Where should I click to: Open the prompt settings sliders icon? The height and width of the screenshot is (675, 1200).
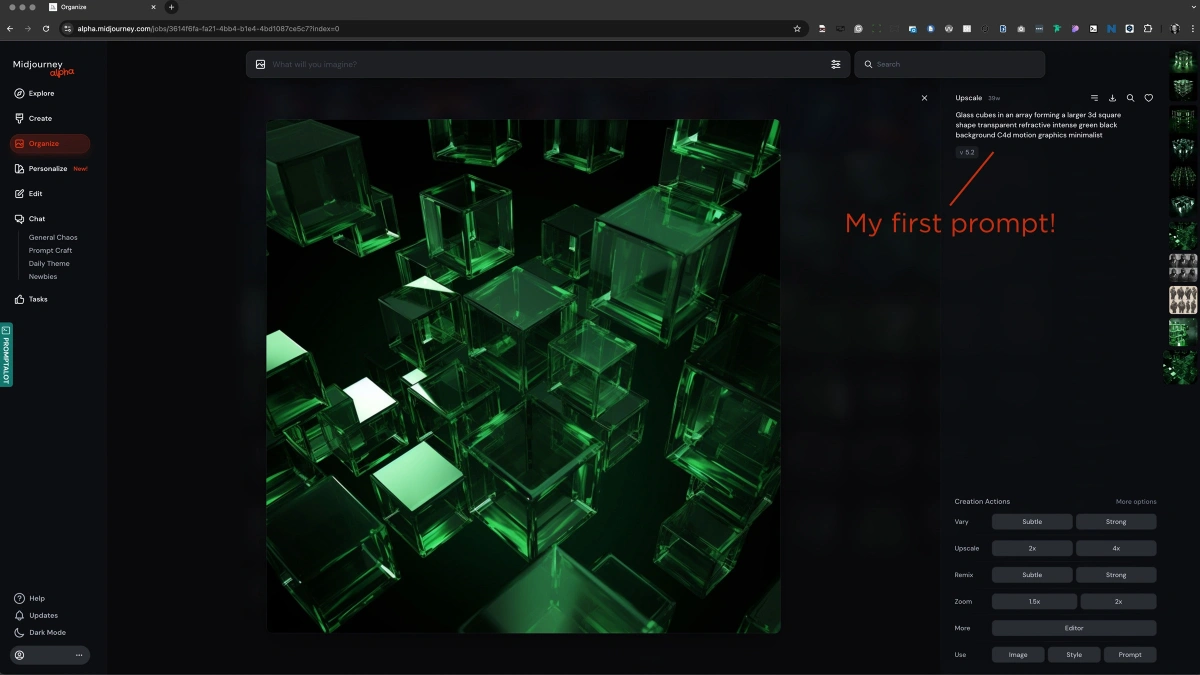pyautogui.click(x=836, y=64)
